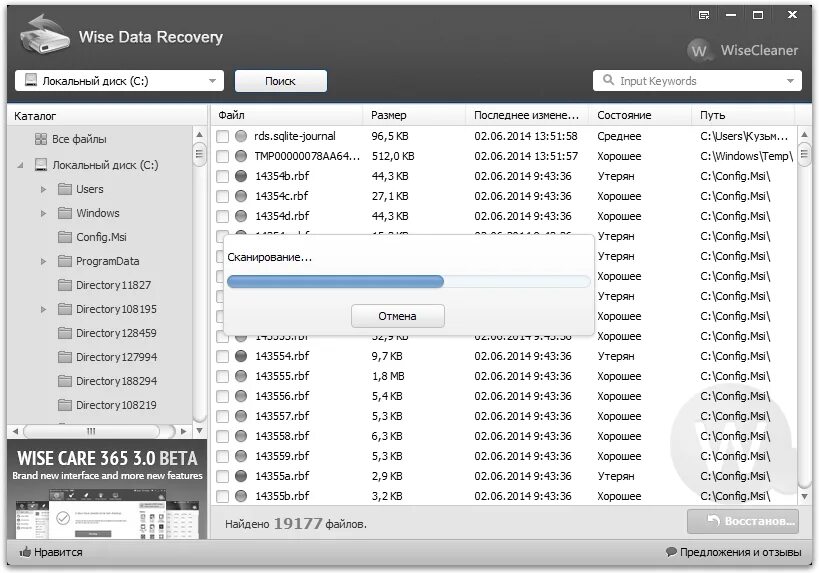Click status dot of rds.sqlite-journal
Image resolution: width=819 pixels, height=573 pixels.
pos(241,136)
